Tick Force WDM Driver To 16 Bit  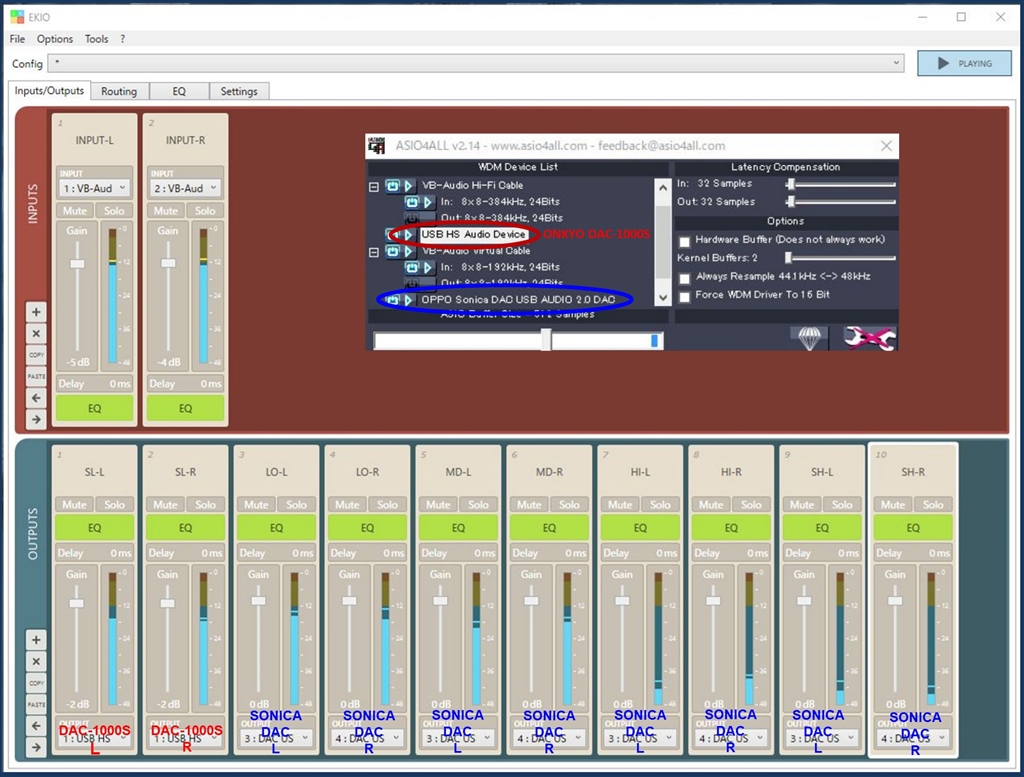pos(684,296)
